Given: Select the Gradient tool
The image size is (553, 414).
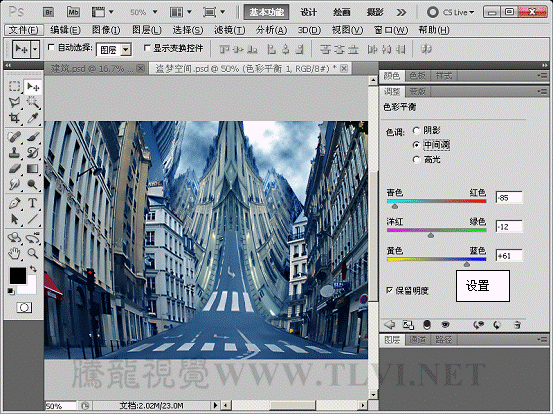Looking at the screenshot, I should pos(32,169).
